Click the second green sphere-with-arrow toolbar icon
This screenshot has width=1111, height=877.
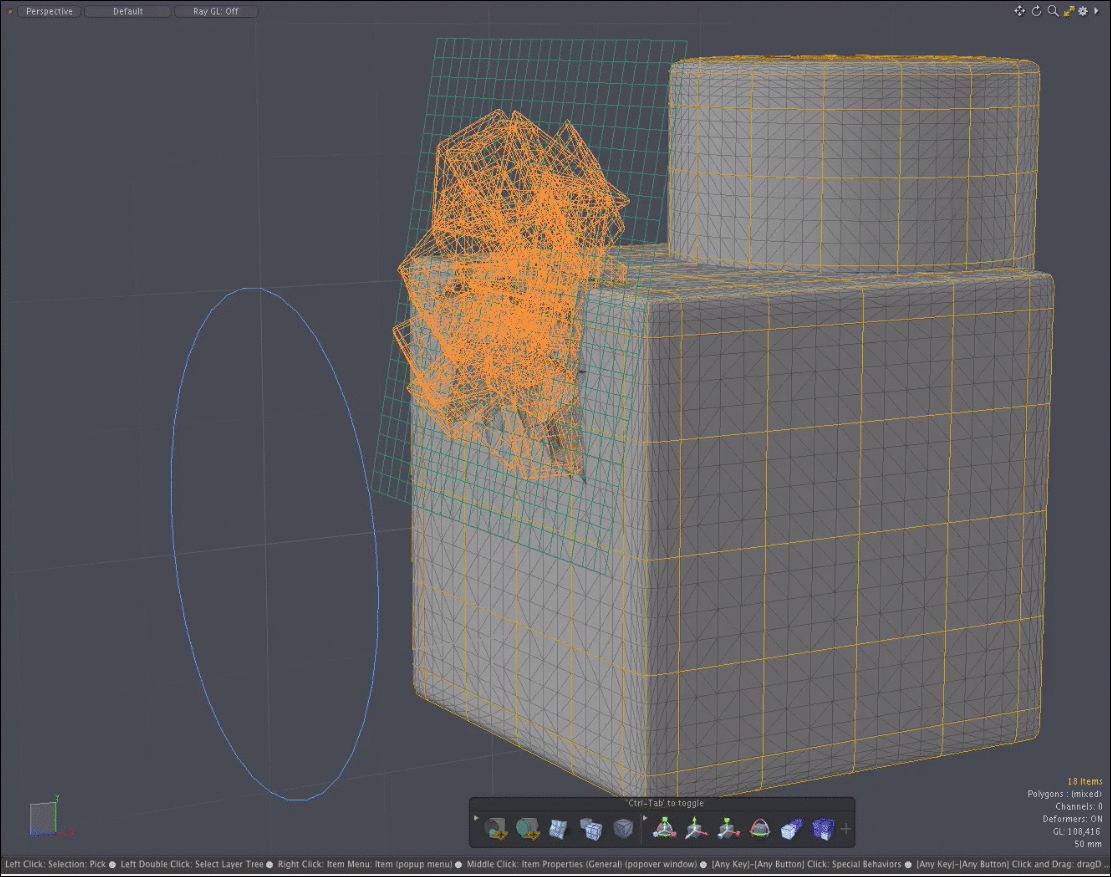tap(527, 828)
